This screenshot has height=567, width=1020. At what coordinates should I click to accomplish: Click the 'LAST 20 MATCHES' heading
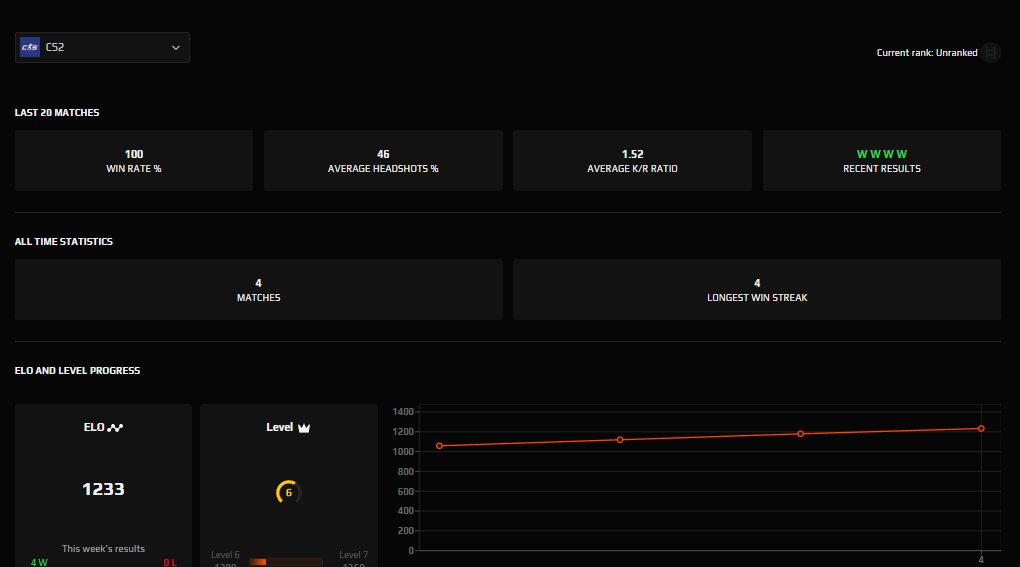[x=57, y=112]
